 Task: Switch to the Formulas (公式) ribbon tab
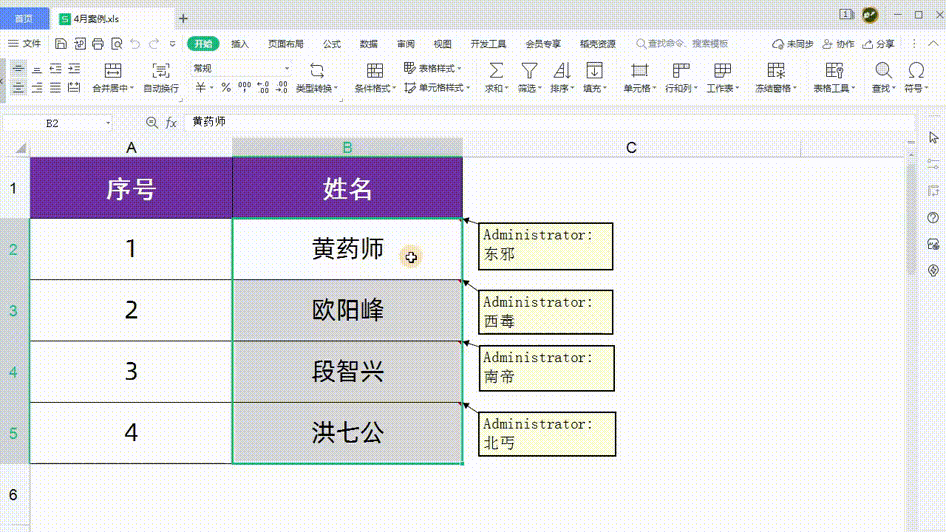[332, 44]
